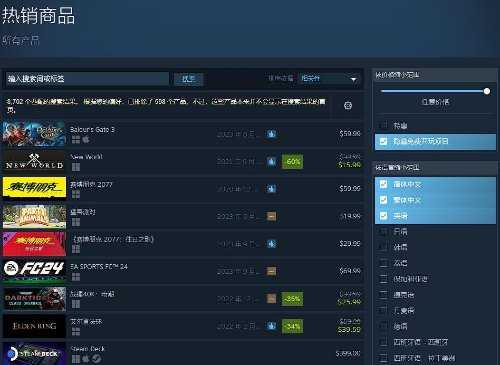The height and width of the screenshot is (365, 500).
Task: Enable the 特惠 special offers checkbox
Action: [384, 125]
